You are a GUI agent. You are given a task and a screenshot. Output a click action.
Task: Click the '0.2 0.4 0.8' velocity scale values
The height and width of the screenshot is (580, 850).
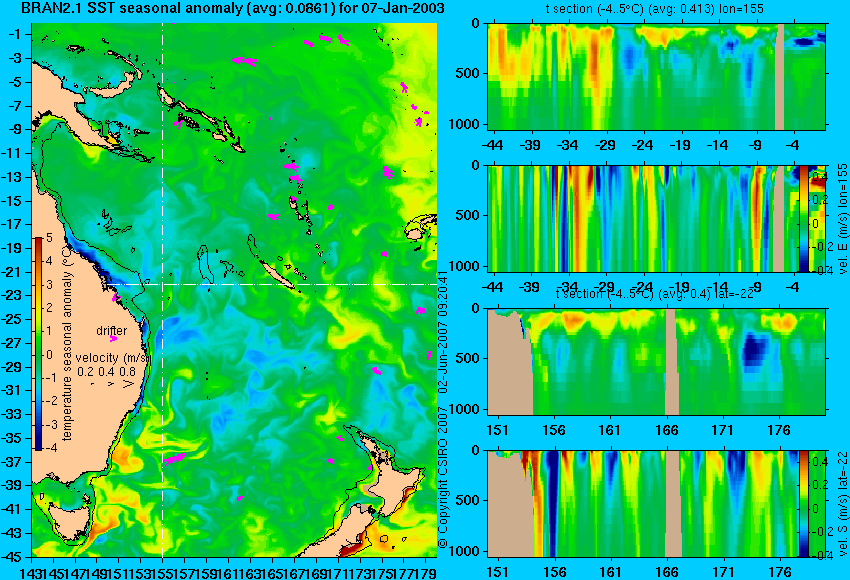(106, 372)
